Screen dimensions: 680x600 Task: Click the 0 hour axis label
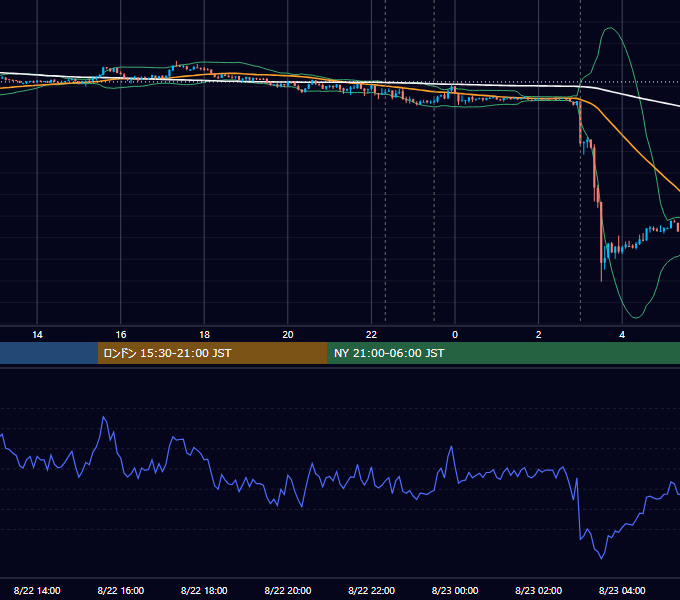pos(455,335)
